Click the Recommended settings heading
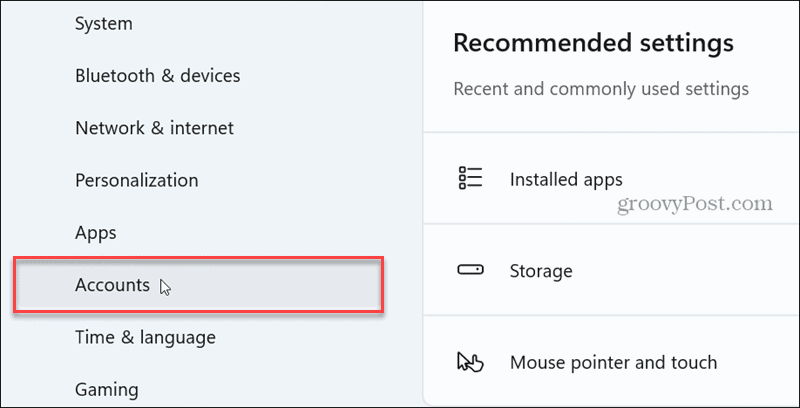 [x=593, y=43]
